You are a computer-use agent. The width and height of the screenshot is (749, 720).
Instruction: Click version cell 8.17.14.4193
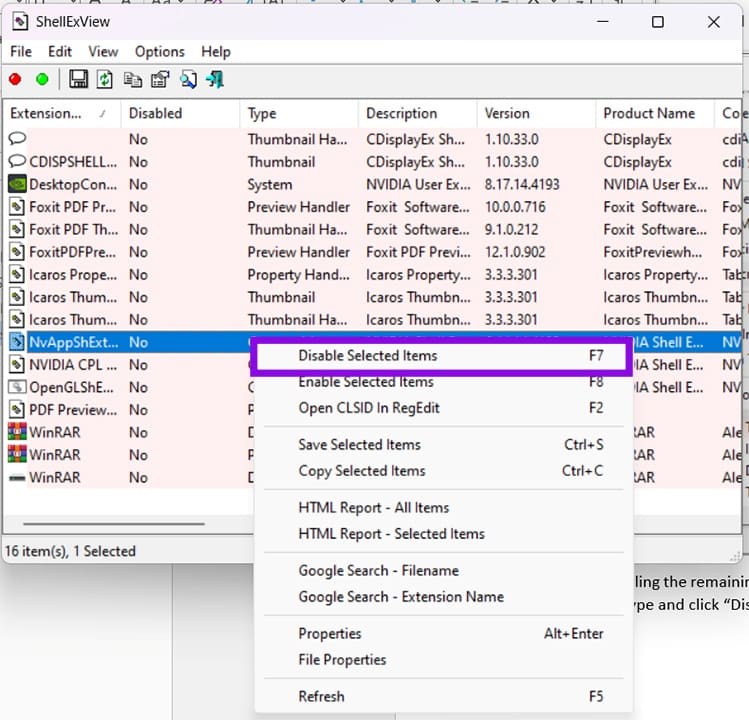522,184
